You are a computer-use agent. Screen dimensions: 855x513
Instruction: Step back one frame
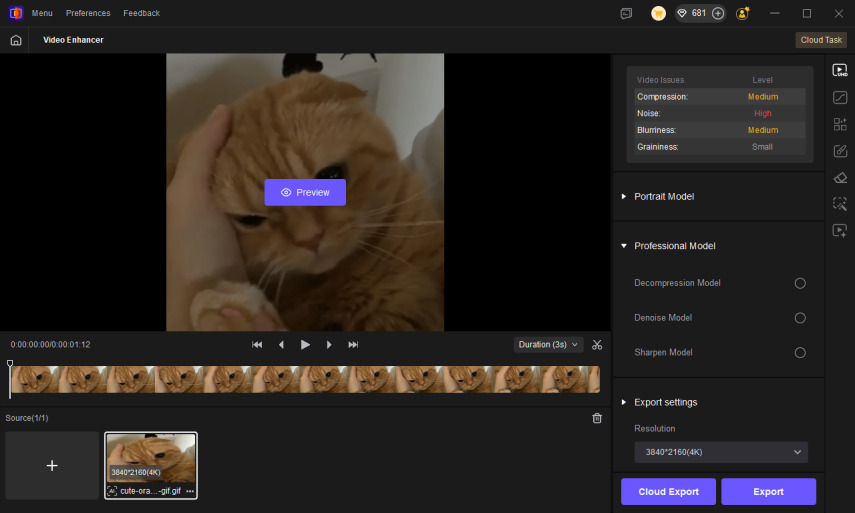click(281, 345)
